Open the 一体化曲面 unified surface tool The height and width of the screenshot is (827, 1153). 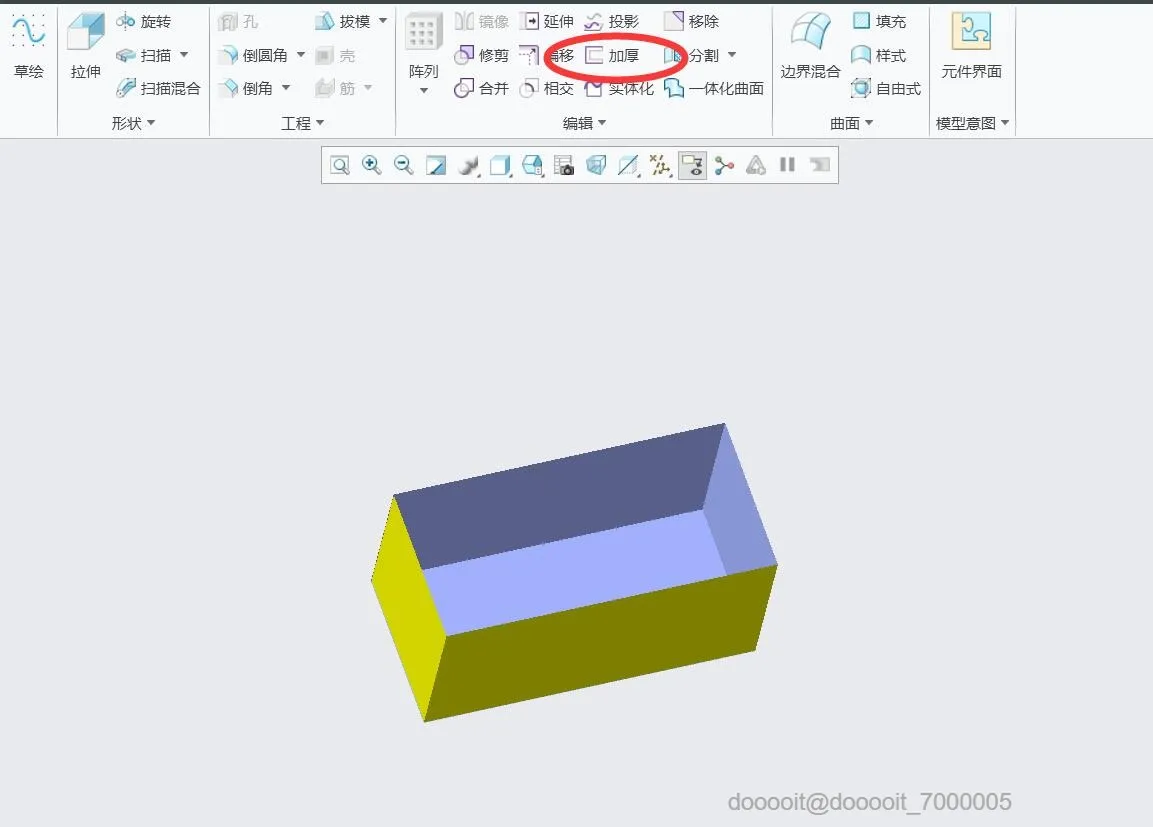714,88
